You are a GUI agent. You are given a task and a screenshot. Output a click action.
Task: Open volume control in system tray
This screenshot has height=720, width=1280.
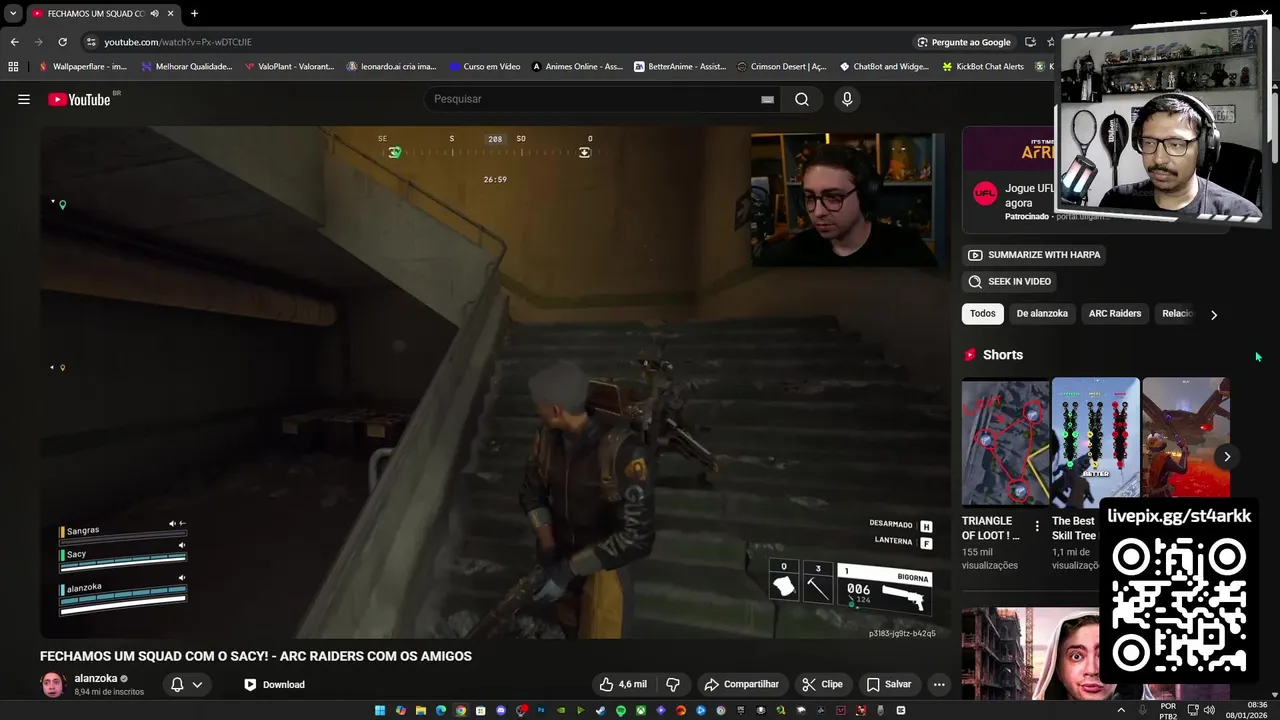[1209, 710]
